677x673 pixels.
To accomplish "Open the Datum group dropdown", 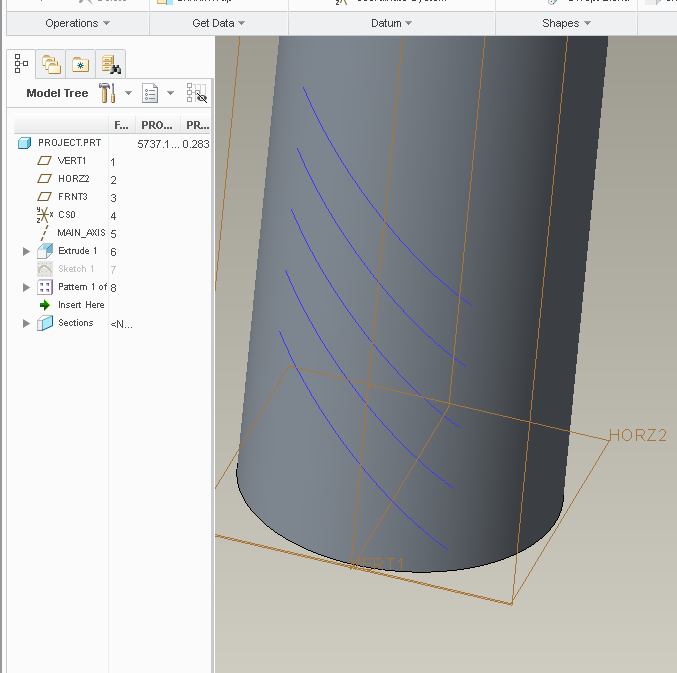I will point(391,23).
